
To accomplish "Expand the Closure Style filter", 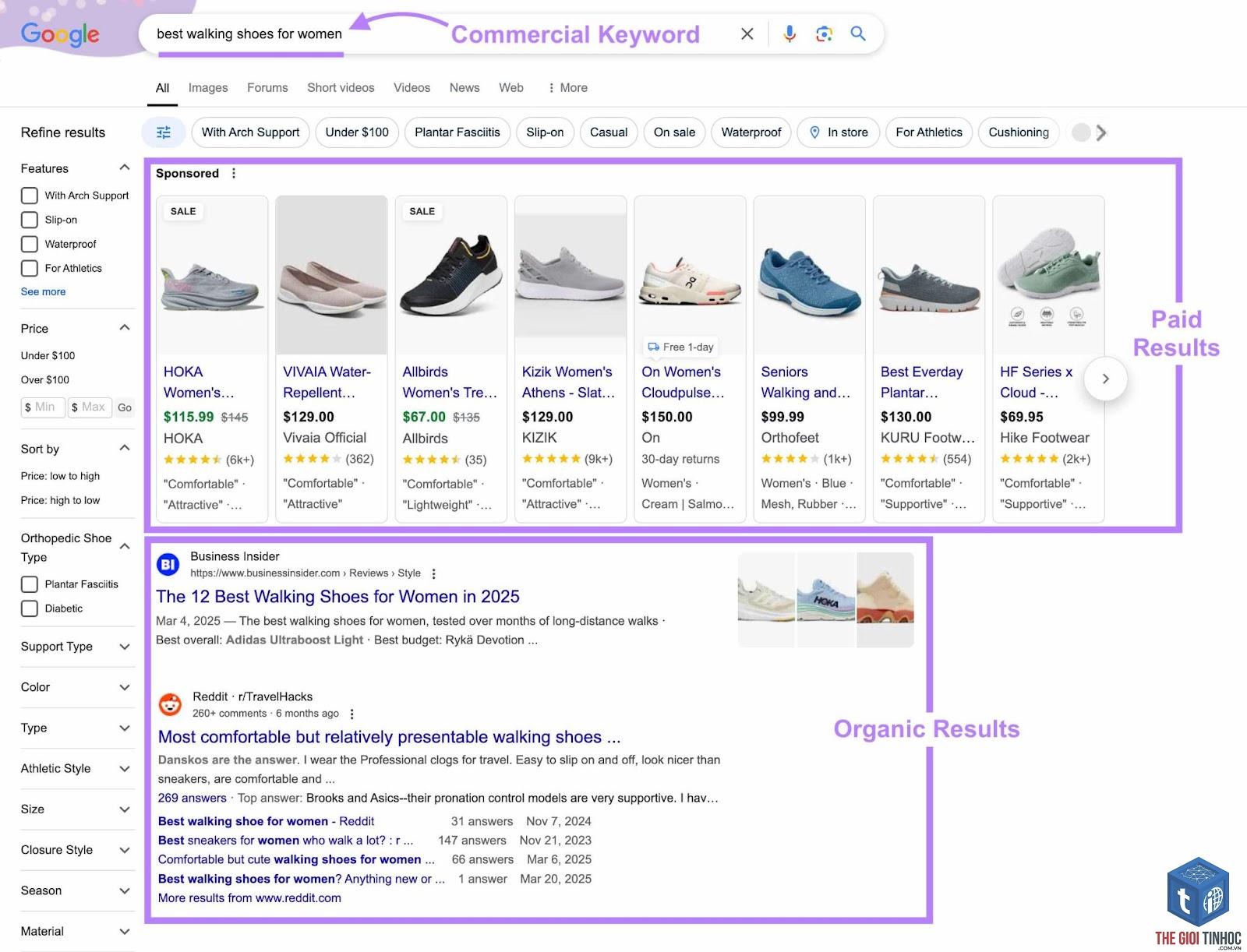I will [x=124, y=850].
